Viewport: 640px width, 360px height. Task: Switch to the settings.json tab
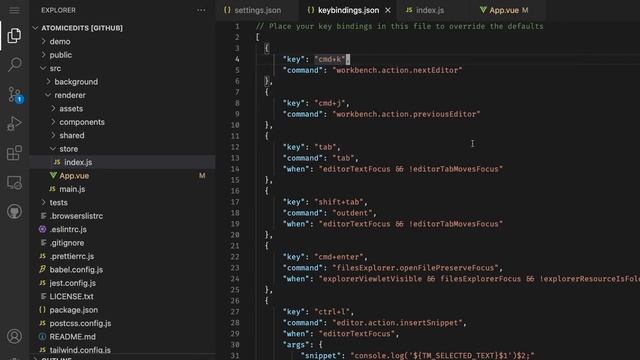click(x=258, y=10)
